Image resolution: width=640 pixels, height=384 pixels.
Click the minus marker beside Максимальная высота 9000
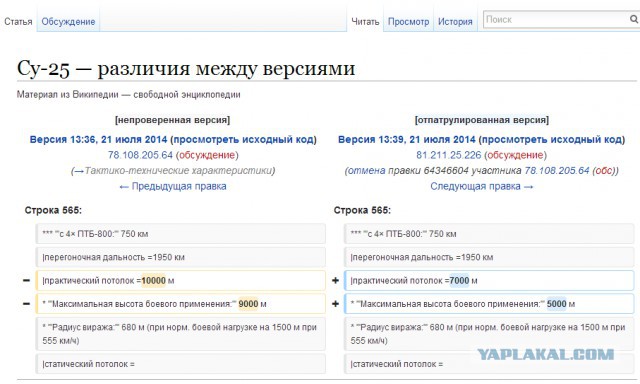tap(27, 304)
